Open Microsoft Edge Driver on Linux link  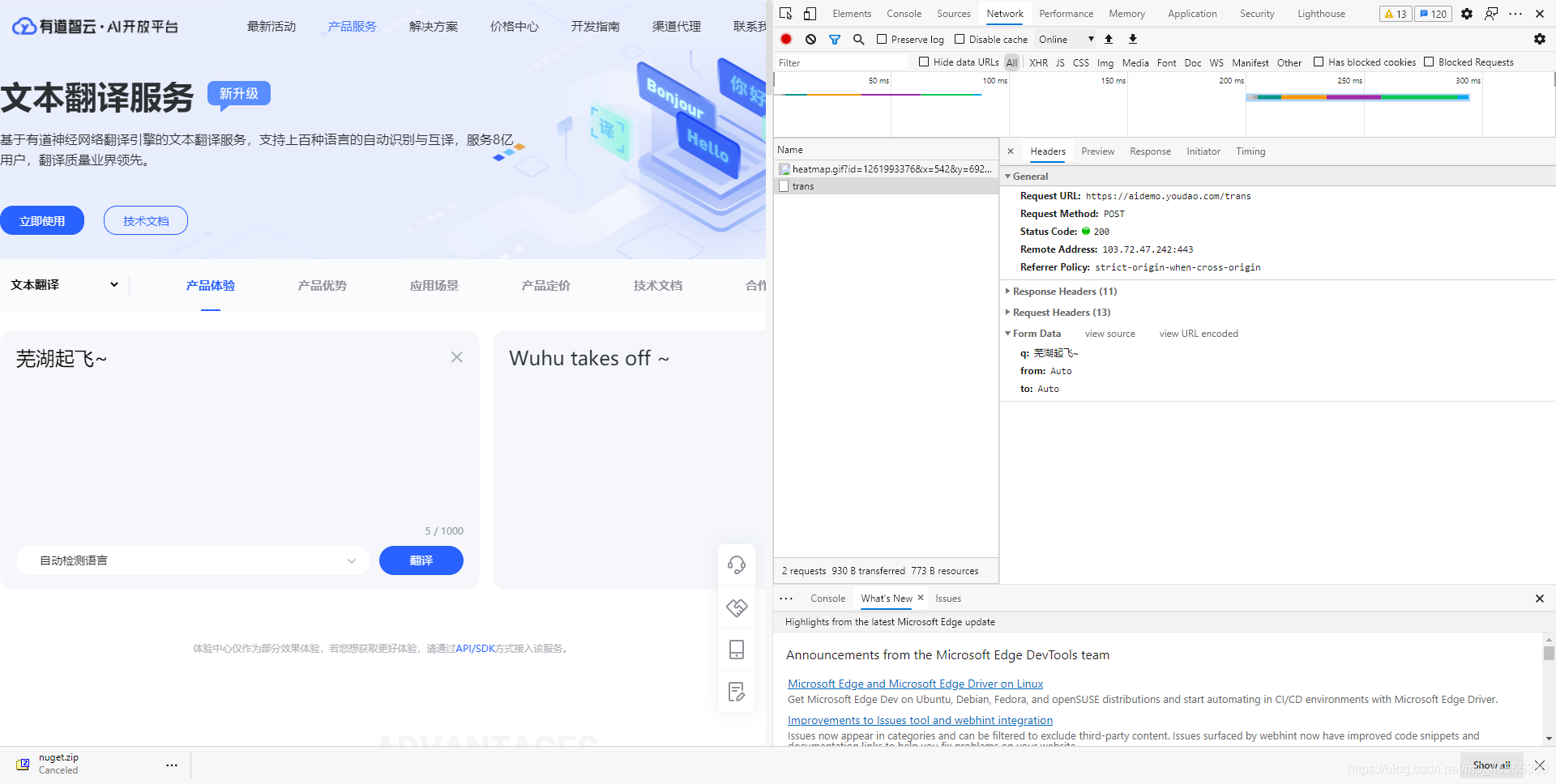point(915,684)
